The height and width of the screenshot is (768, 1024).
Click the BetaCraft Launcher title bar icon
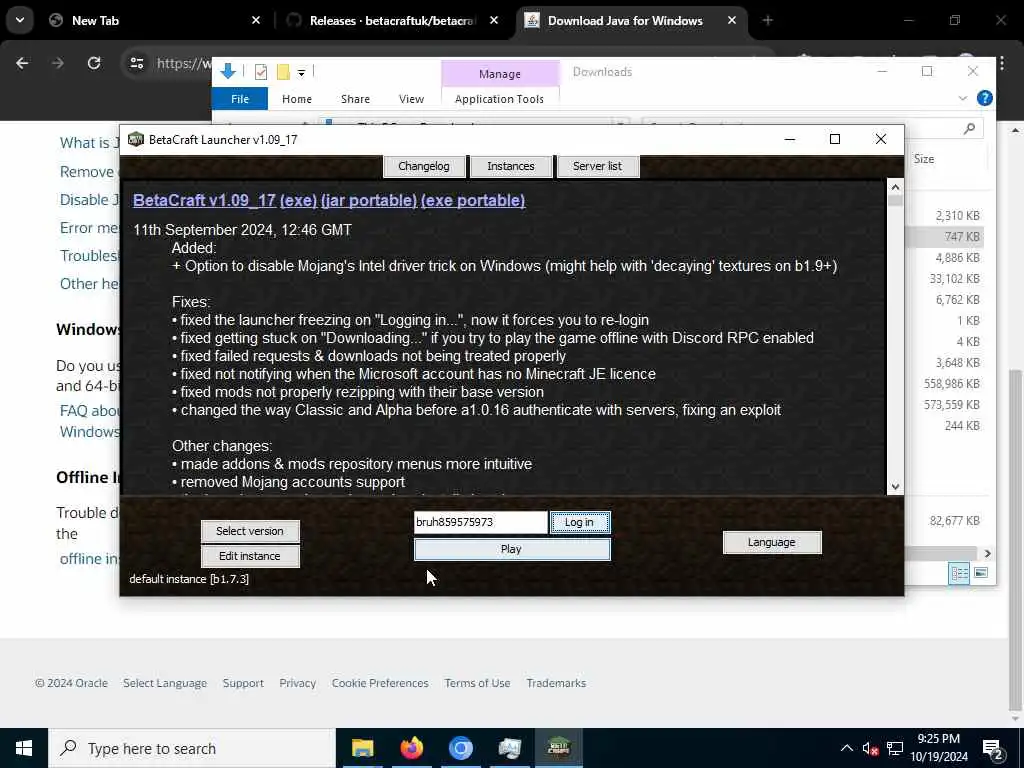135,139
